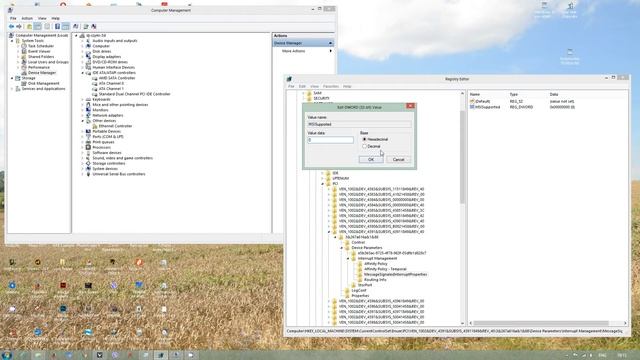Select MSISupported value in Registry Editor list
Image resolution: width=640 pixels, height=360 pixels.
(x=487, y=107)
